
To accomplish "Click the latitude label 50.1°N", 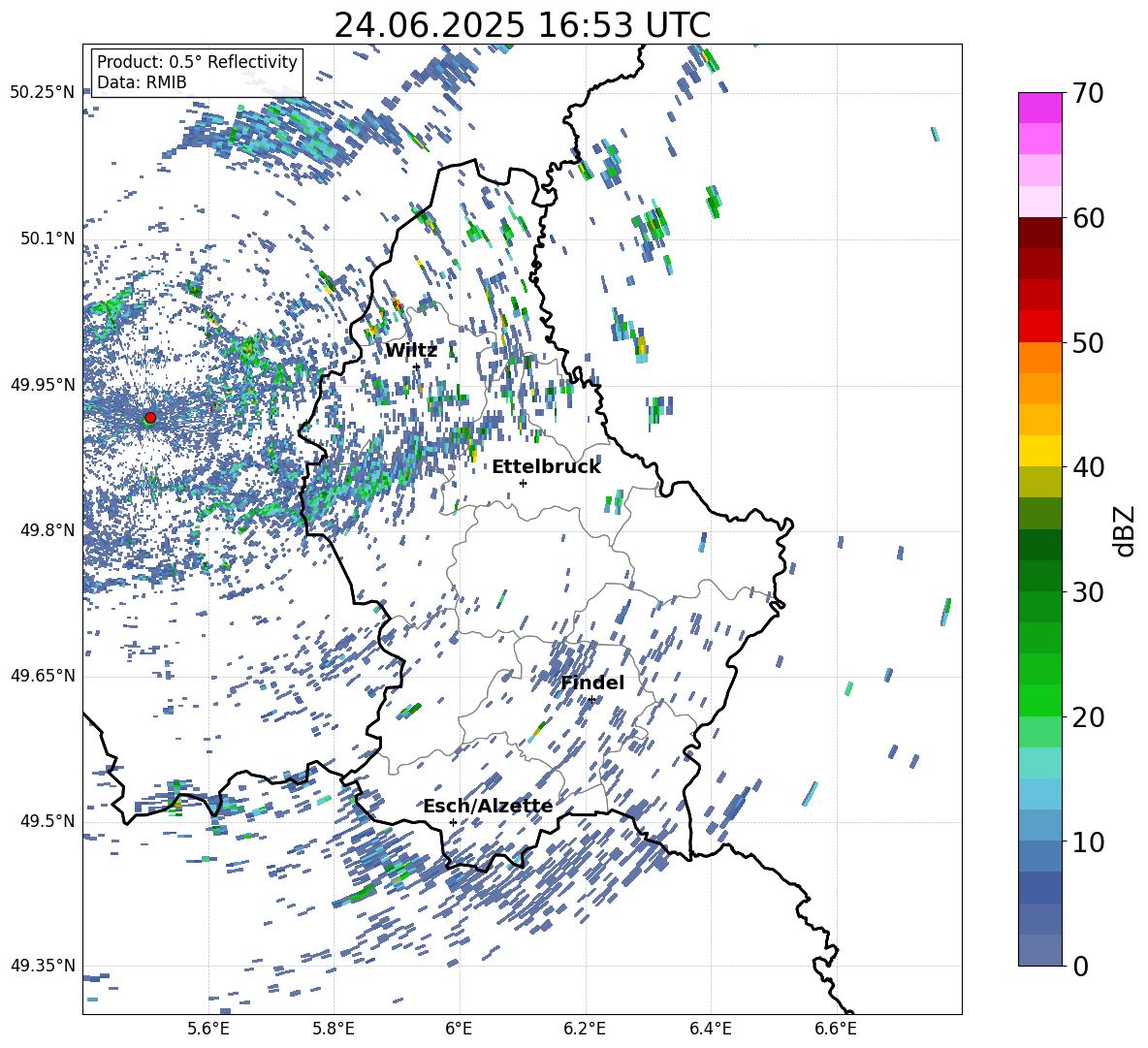I will coord(47,238).
